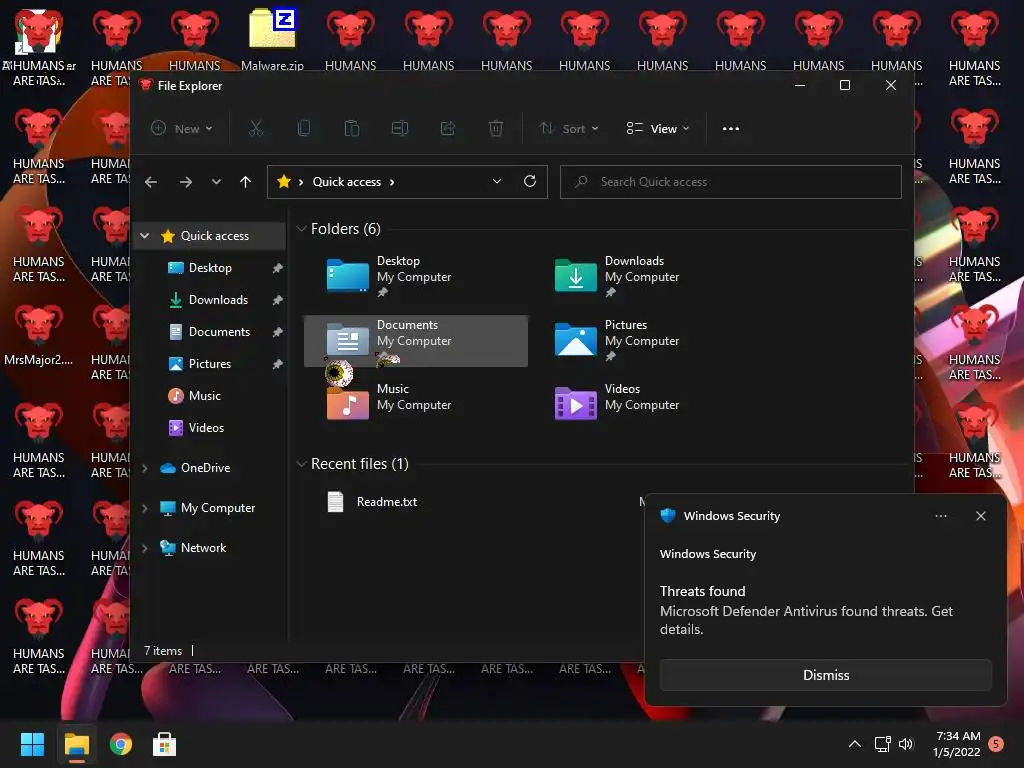Open Windows Security notification options menu

pos(940,516)
